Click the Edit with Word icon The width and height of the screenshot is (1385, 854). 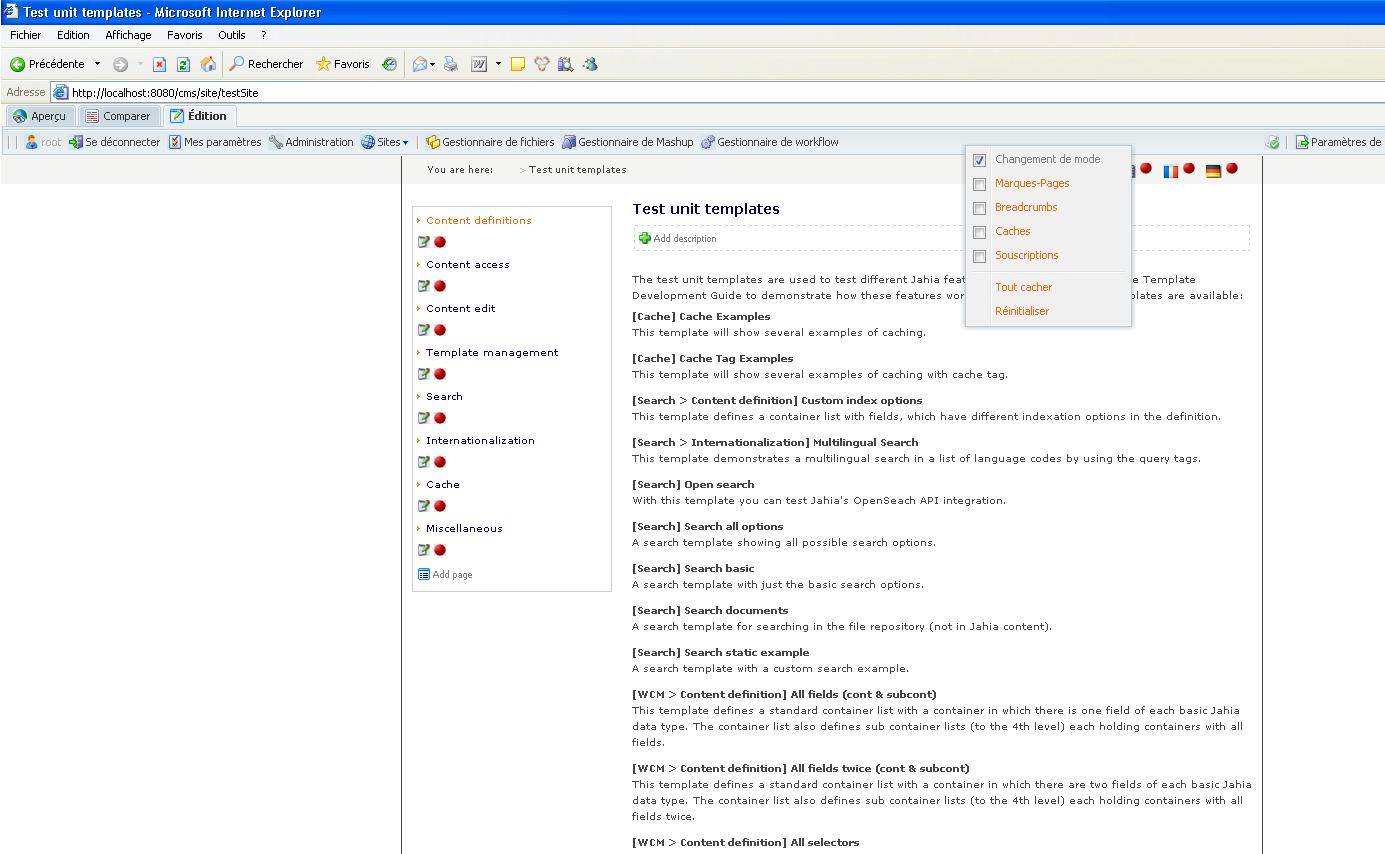tap(479, 64)
